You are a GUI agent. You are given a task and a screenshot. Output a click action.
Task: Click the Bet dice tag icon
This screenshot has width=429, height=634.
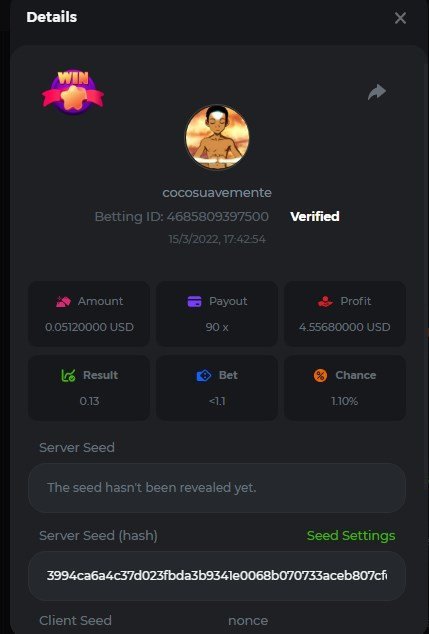pyautogui.click(x=204, y=375)
